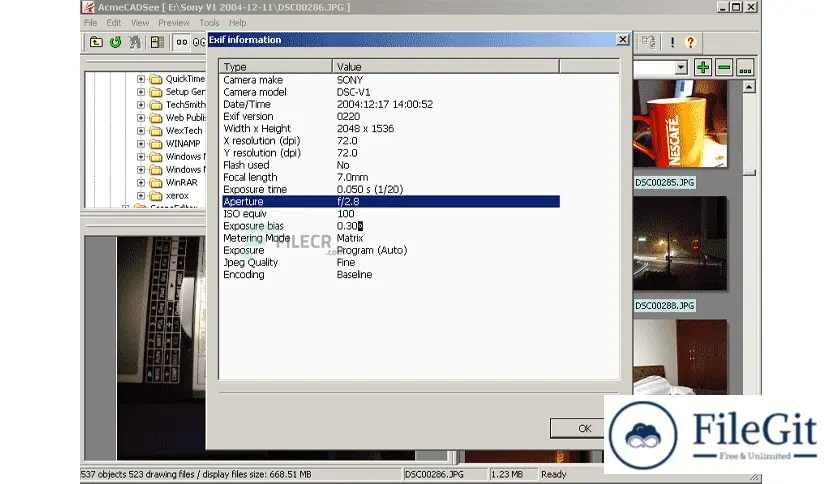Select the Width x Height row
The height and width of the screenshot is (484, 836).
[391, 128]
